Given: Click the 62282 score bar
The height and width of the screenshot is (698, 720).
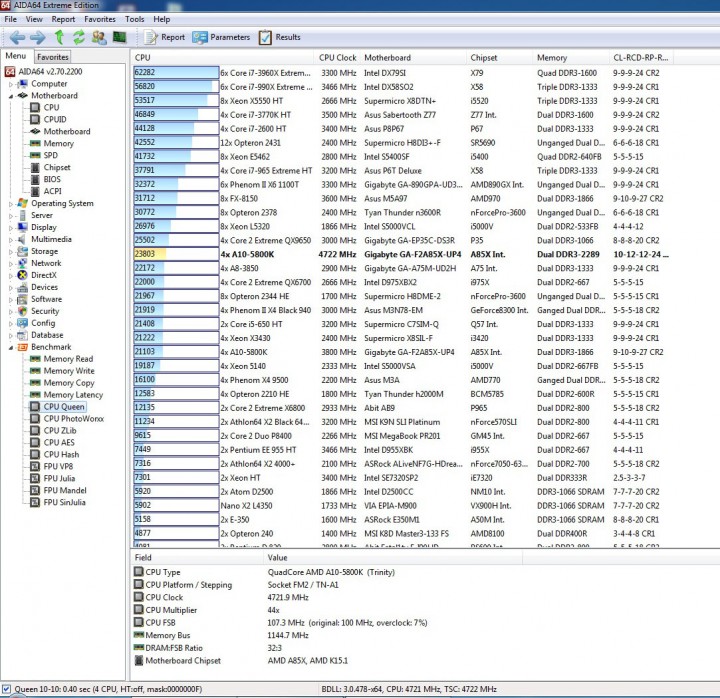Looking at the screenshot, I should (176, 73).
